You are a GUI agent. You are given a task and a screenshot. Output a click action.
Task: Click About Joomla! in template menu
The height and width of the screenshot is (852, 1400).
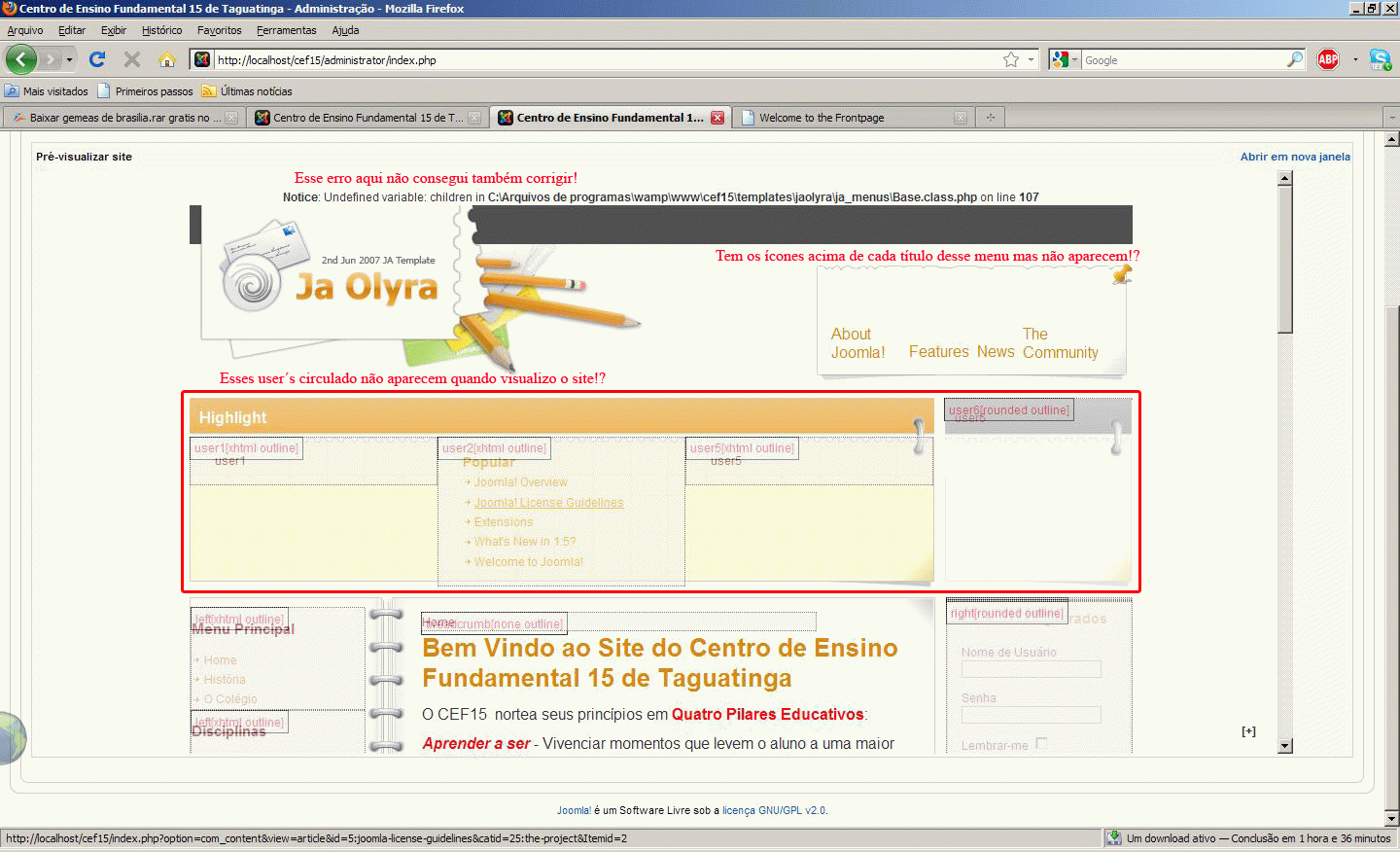click(858, 343)
